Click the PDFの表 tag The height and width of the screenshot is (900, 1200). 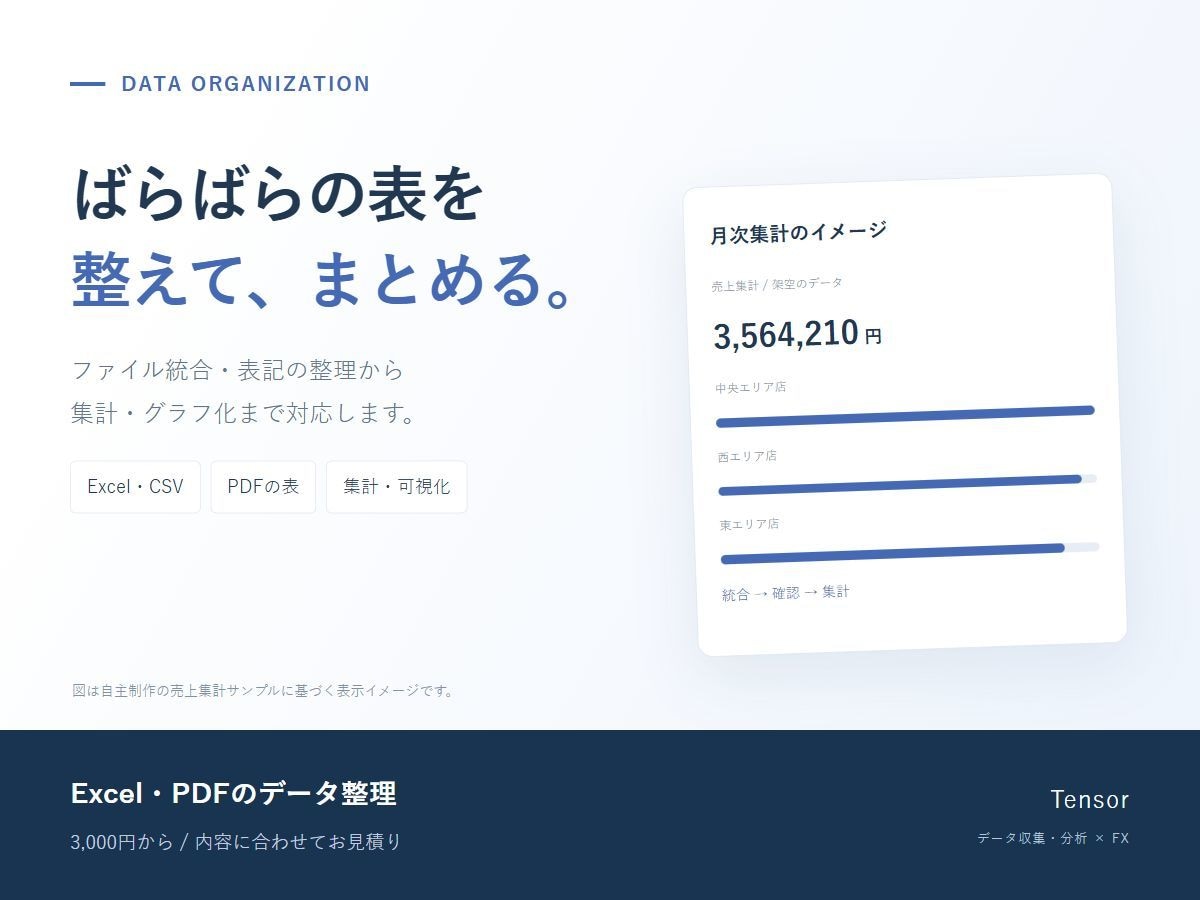click(x=263, y=487)
